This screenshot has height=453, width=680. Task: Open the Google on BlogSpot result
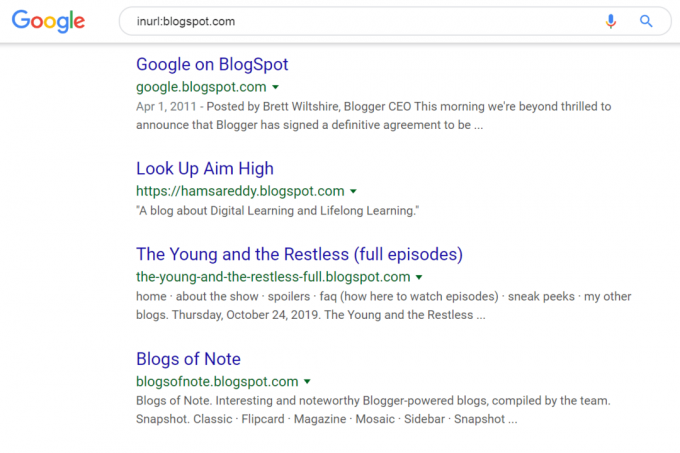point(212,65)
